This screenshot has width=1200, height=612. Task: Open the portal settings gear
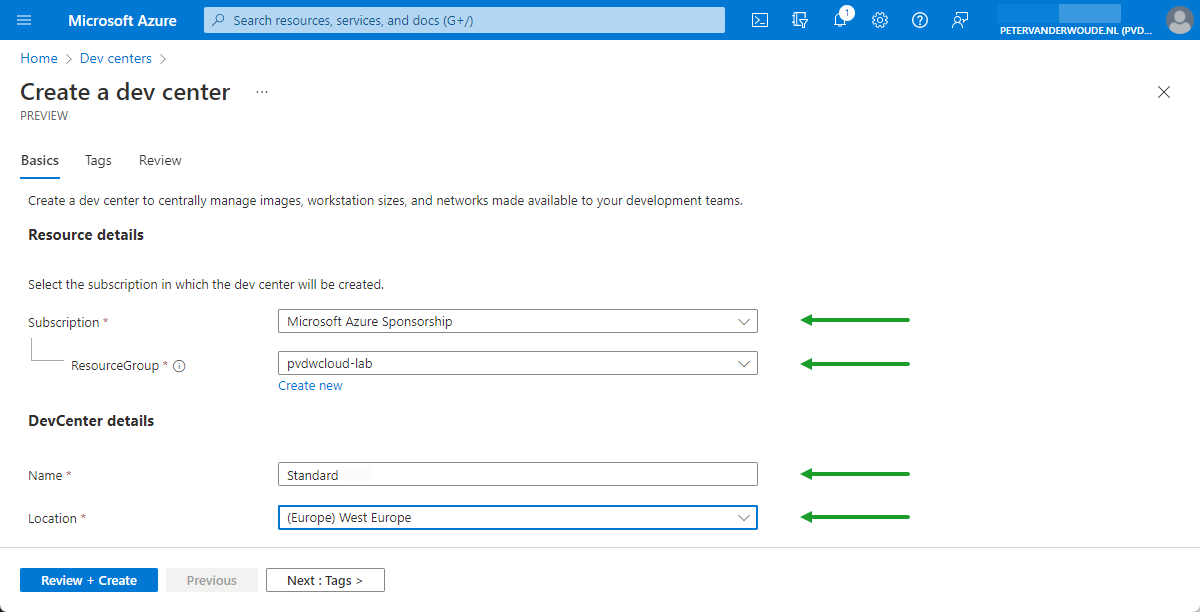(879, 20)
